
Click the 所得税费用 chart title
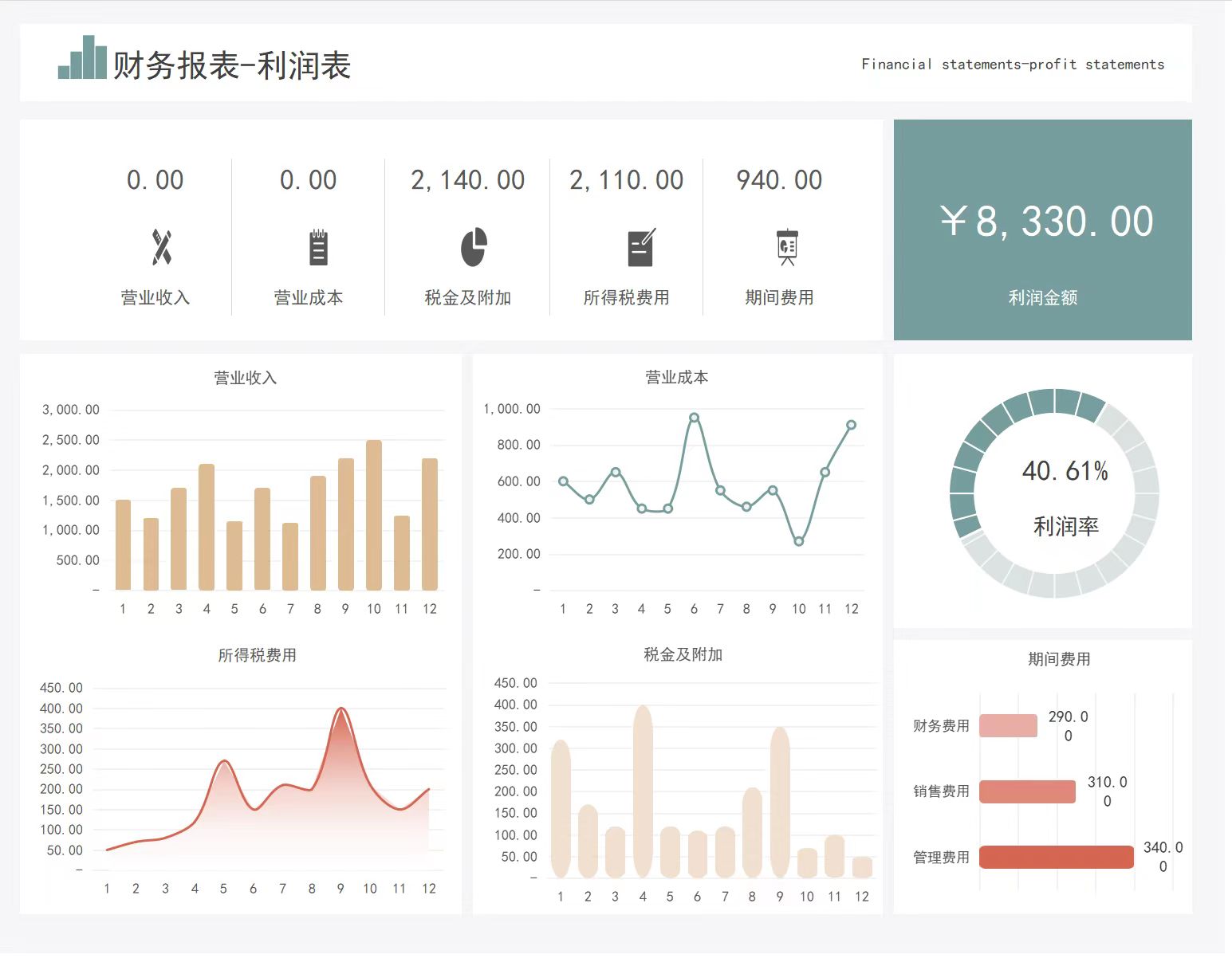coord(257,655)
